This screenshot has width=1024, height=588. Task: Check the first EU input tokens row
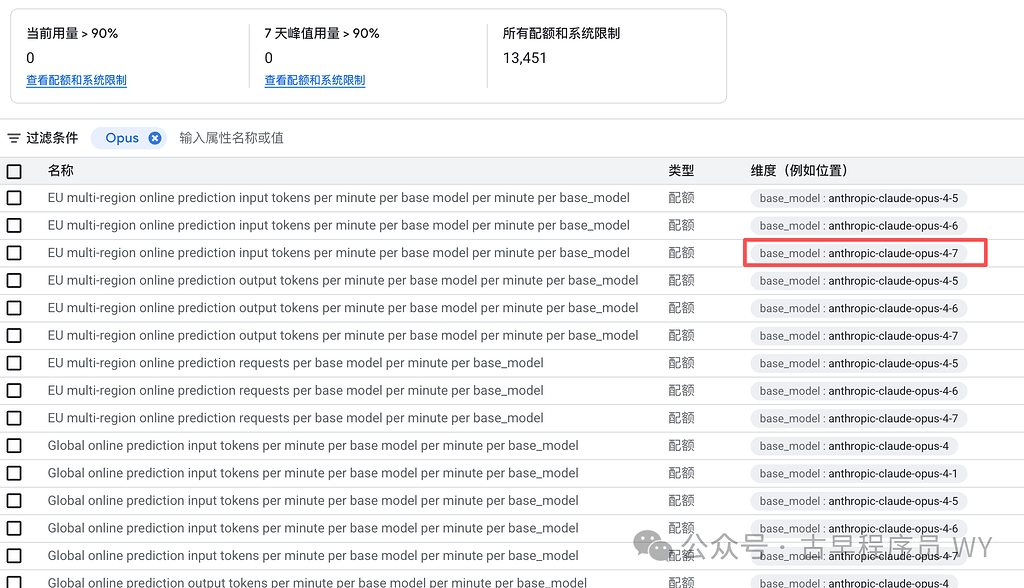point(14,198)
